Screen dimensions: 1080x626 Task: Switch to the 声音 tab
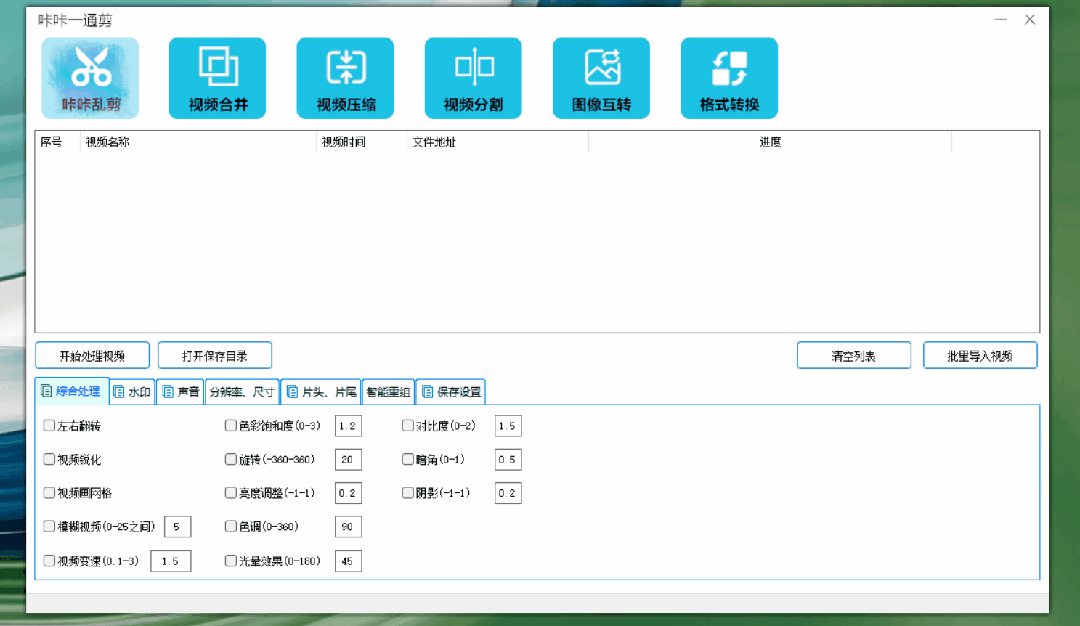click(180, 392)
